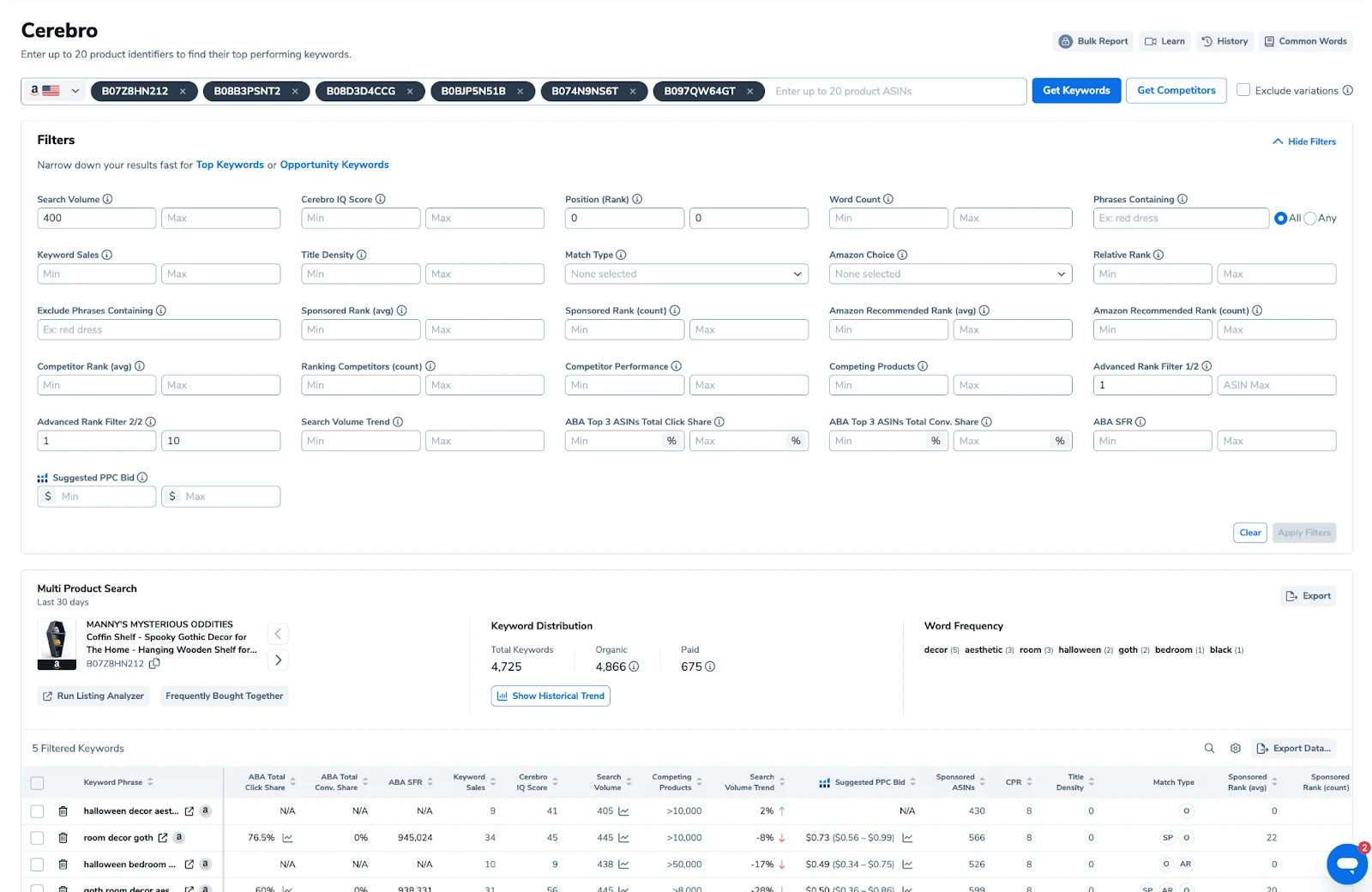This screenshot has width=1372, height=892.
Task: Open Amazon results via the 'a' icon on 'halloween bedroom'
Action: pos(204,864)
